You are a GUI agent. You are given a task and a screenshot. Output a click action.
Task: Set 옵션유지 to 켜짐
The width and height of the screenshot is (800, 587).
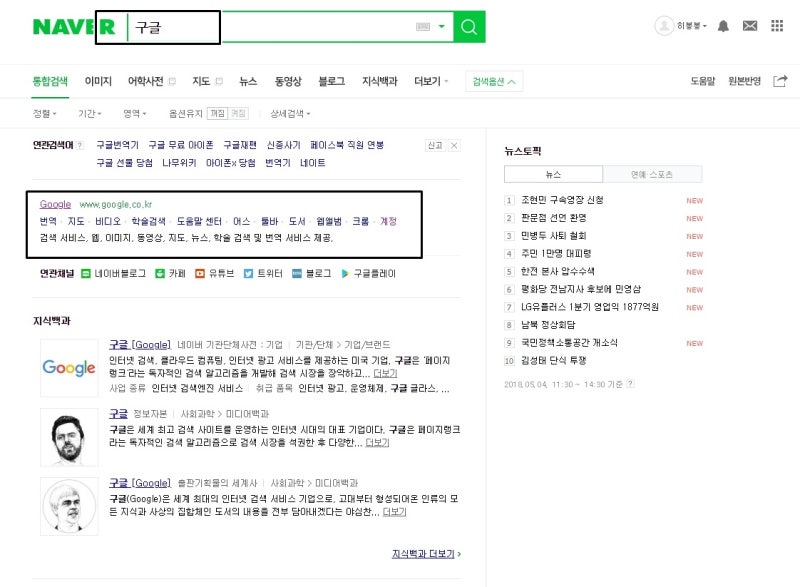pos(238,113)
